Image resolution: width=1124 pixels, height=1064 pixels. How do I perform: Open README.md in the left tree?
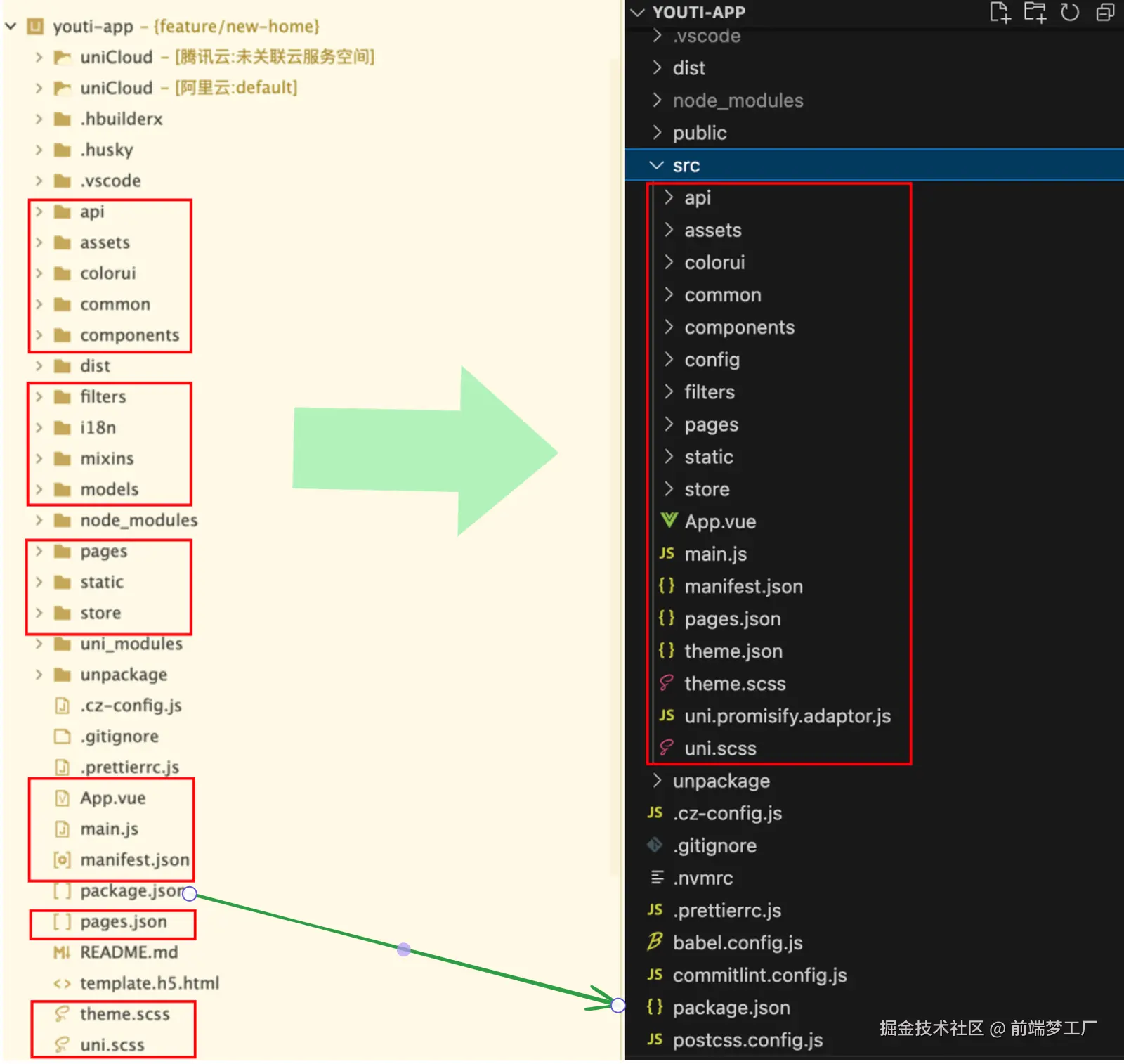(129, 952)
